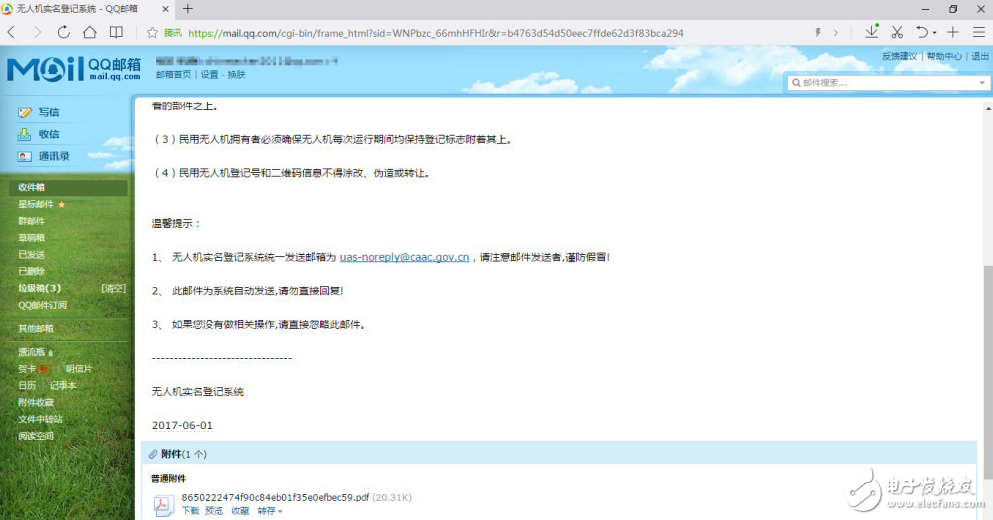Click the uas-noreply@caac.gov.cn email link
The image size is (993, 520).
pyautogui.click(x=404, y=257)
